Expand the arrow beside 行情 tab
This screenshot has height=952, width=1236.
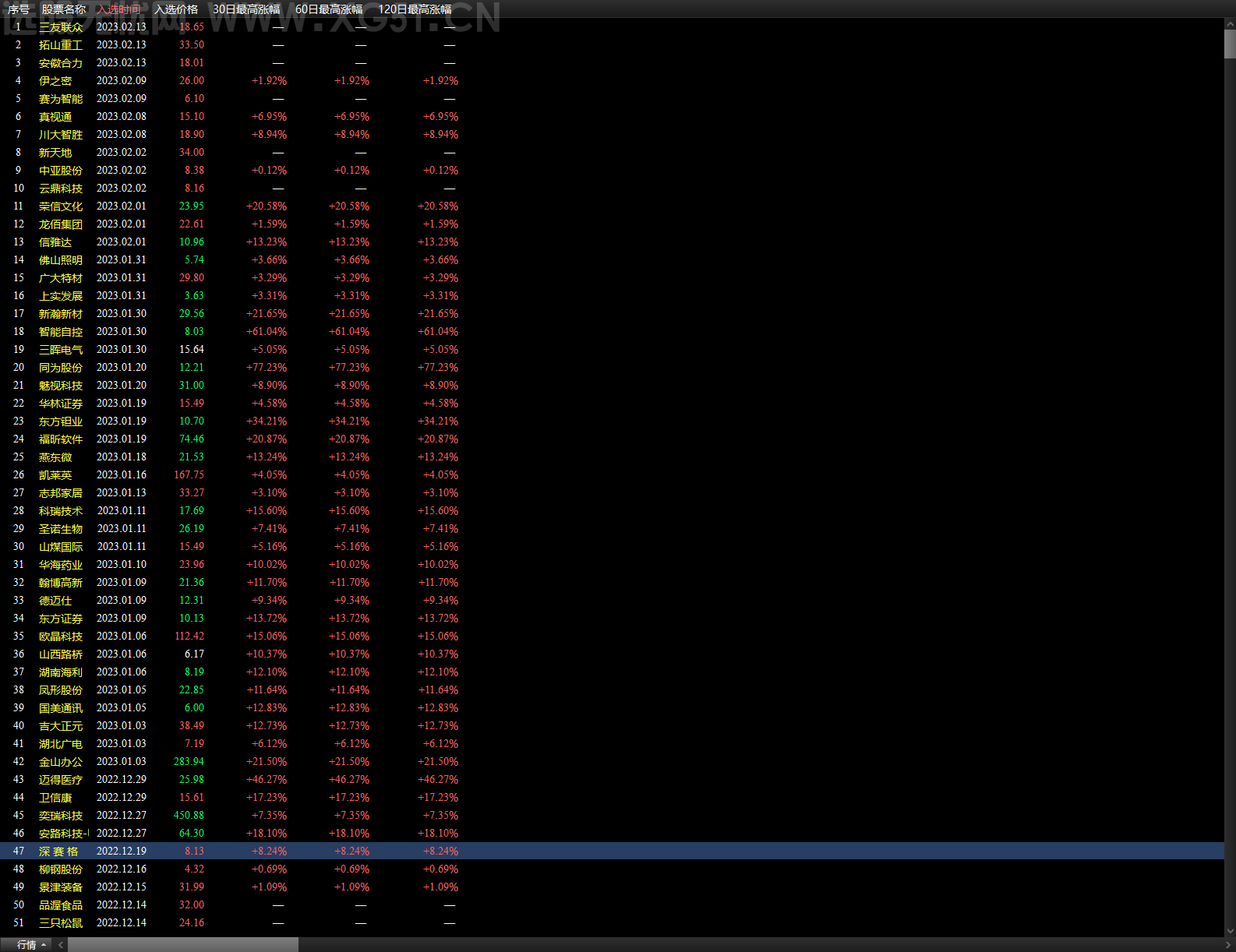[x=44, y=945]
